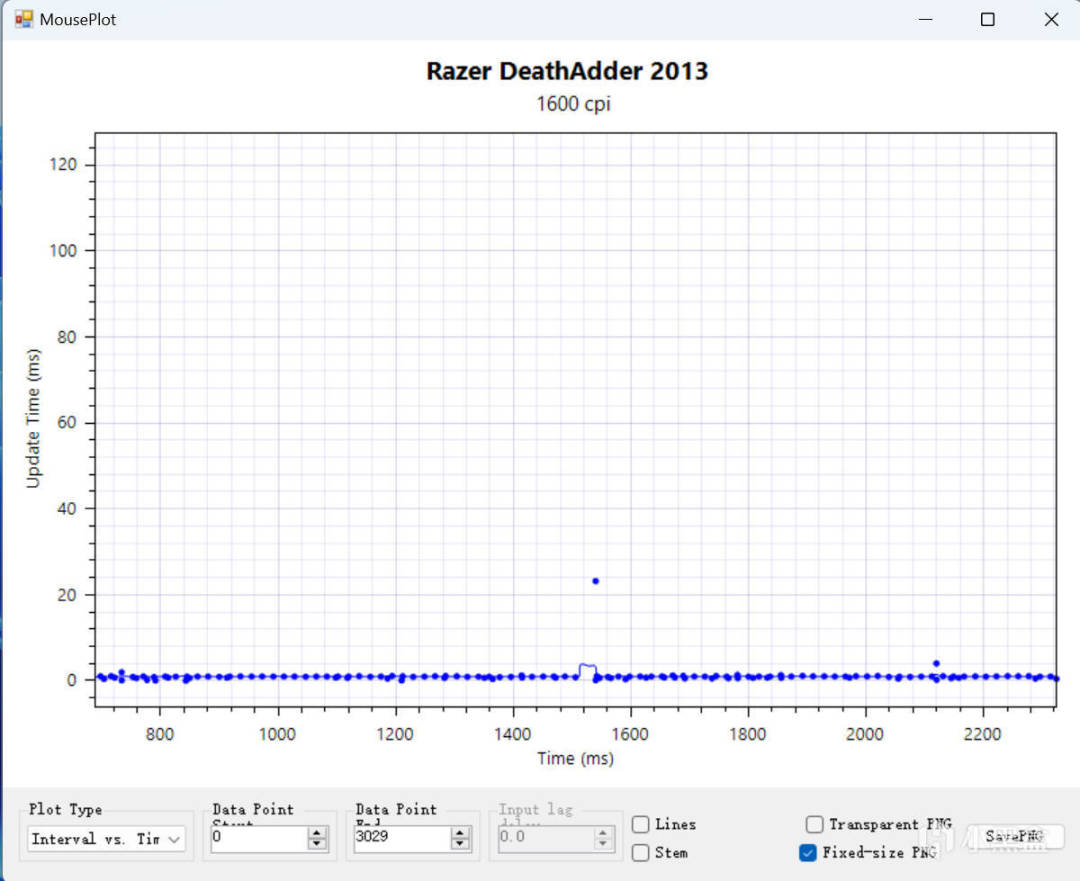Decrease Data Point Start with down arrow
Viewport: 1080px width, 881px height.
[x=317, y=844]
